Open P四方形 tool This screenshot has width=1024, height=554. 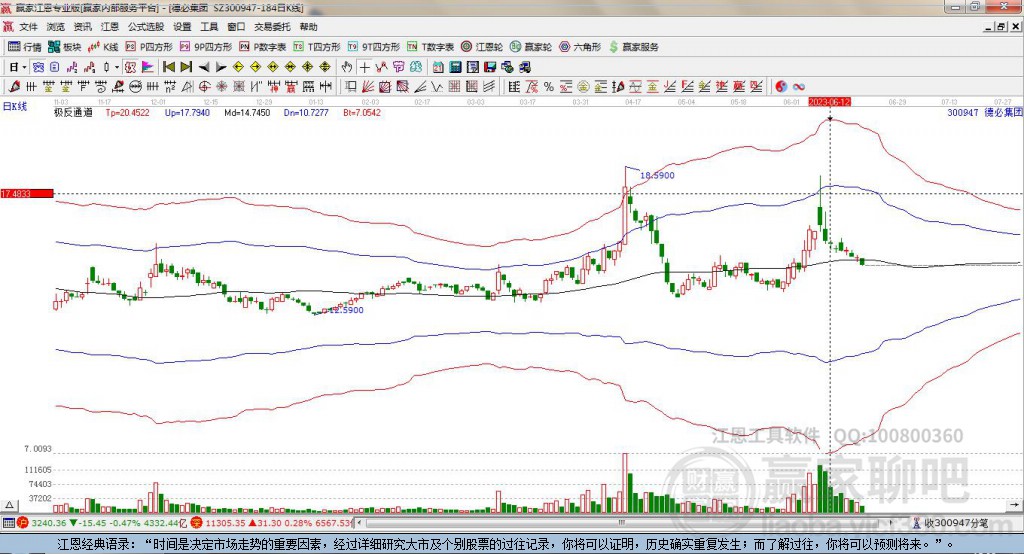point(149,47)
